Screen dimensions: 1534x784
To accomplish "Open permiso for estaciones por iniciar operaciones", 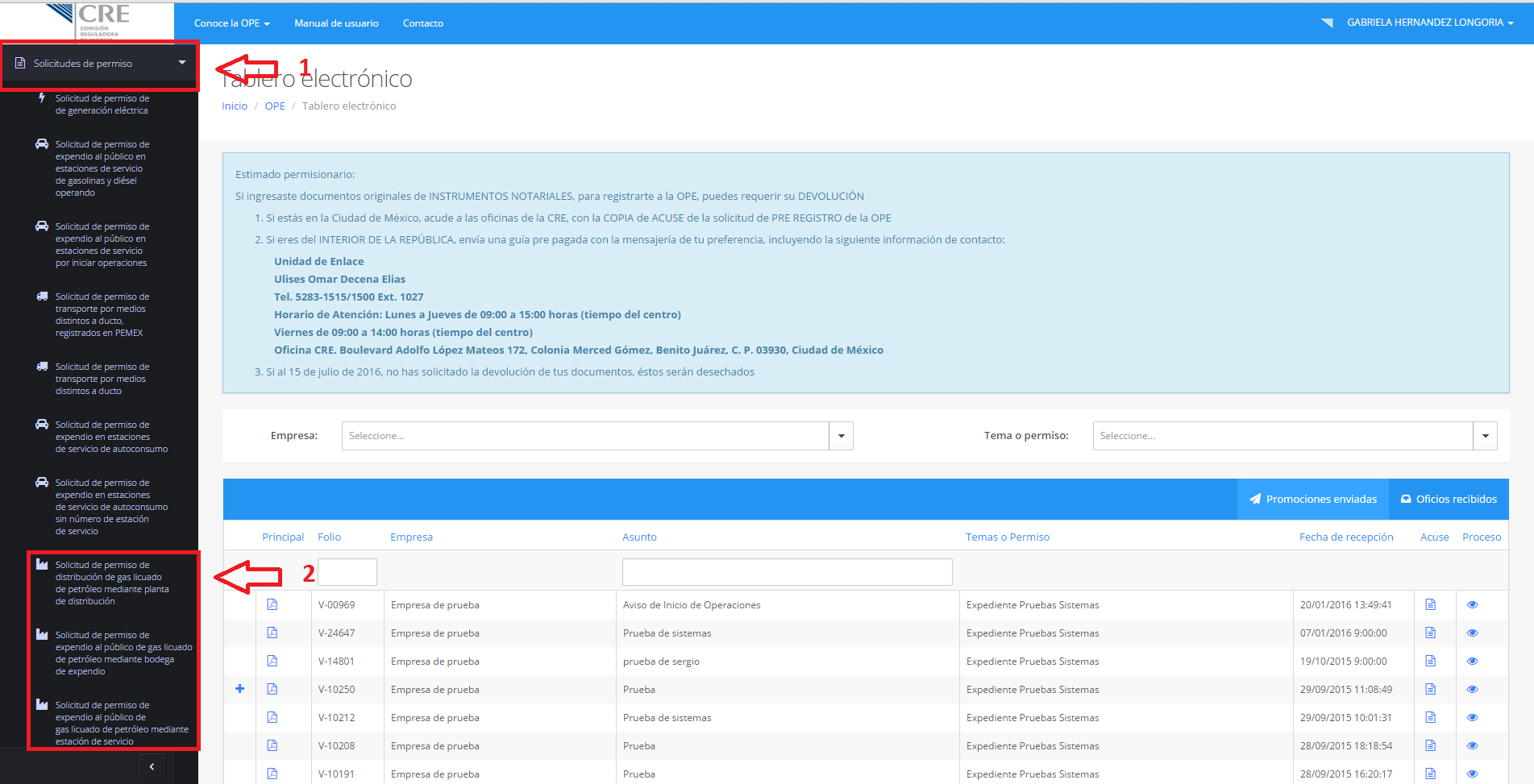I will pos(102,245).
